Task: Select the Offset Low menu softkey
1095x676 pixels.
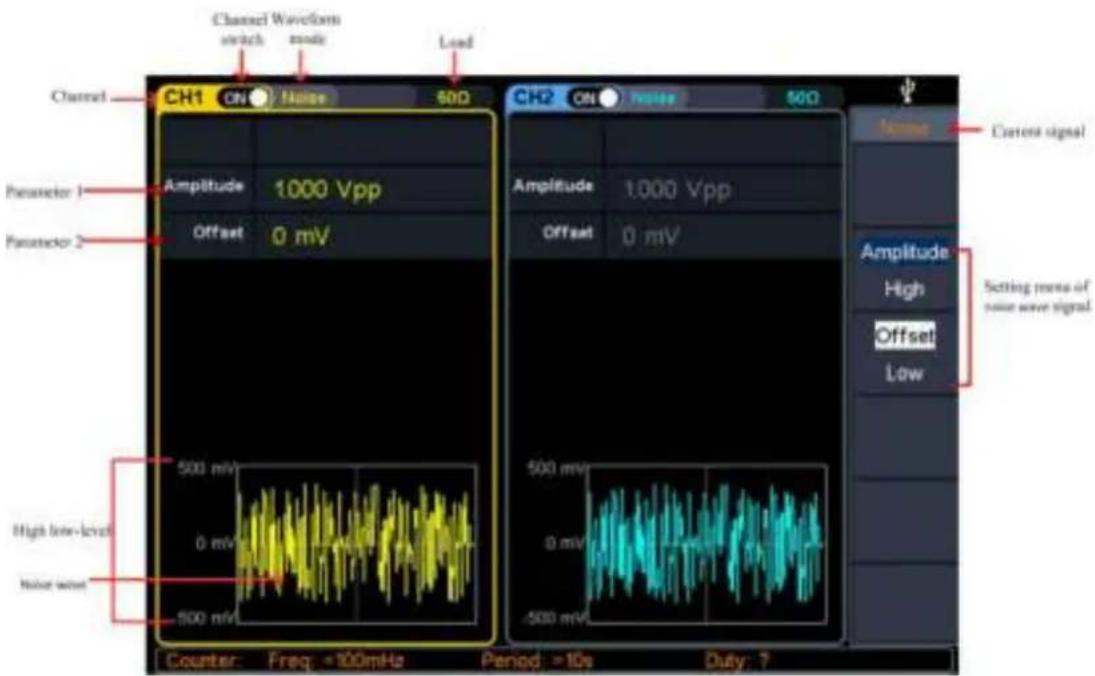Action: pos(904,354)
